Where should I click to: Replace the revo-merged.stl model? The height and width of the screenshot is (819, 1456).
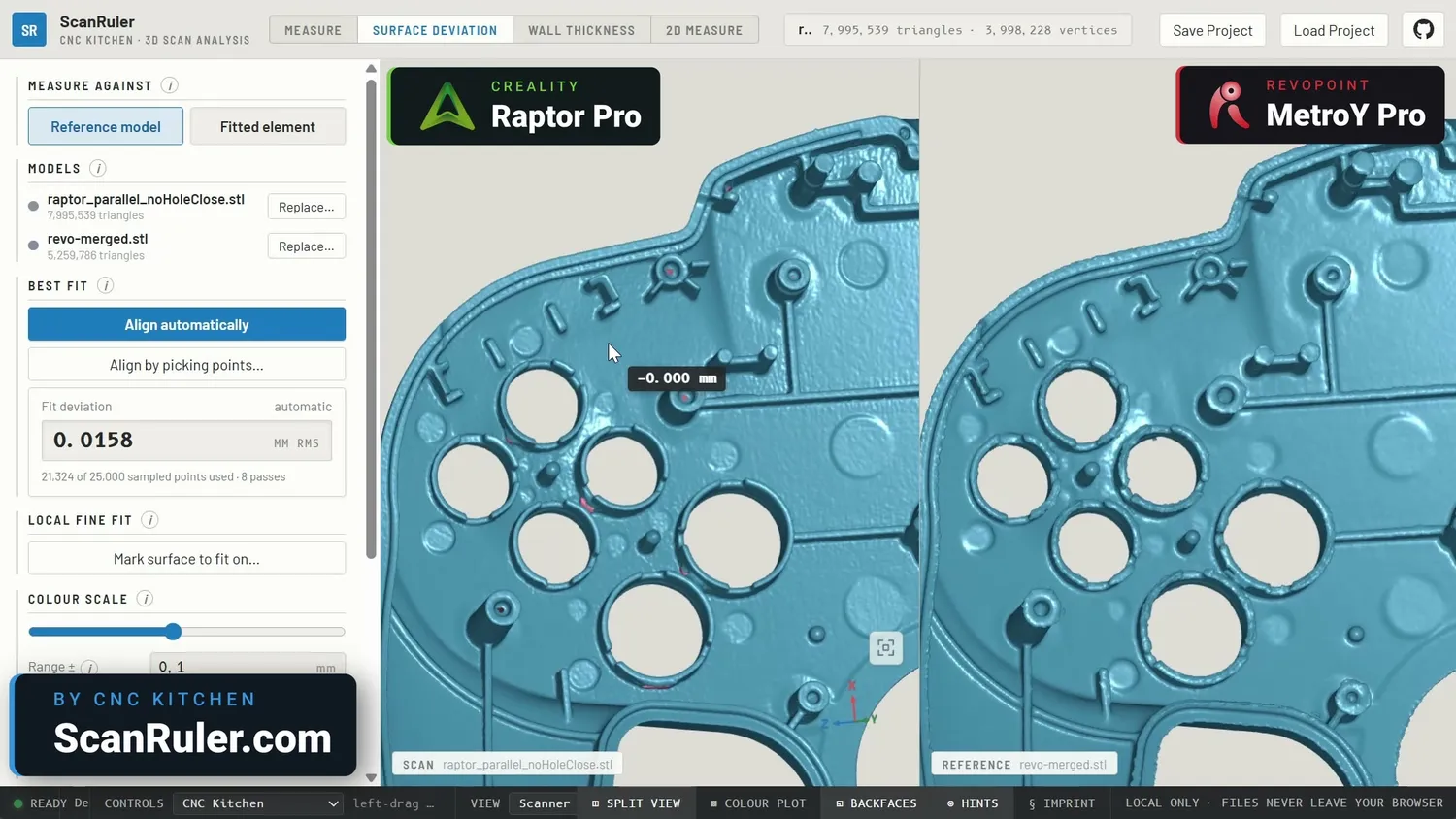[307, 246]
